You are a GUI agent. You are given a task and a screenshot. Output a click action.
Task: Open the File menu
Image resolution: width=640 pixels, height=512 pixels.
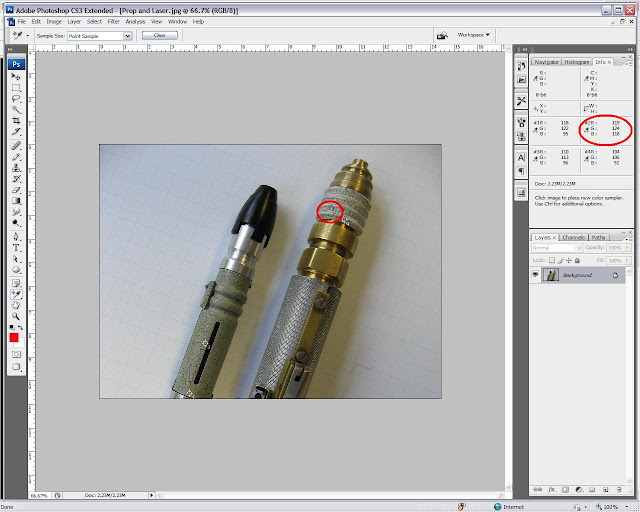22,22
